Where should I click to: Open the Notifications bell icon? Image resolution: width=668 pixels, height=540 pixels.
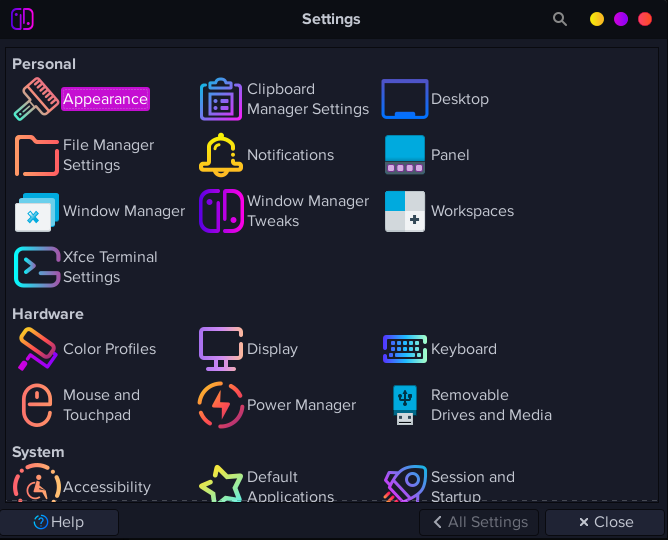click(221, 155)
